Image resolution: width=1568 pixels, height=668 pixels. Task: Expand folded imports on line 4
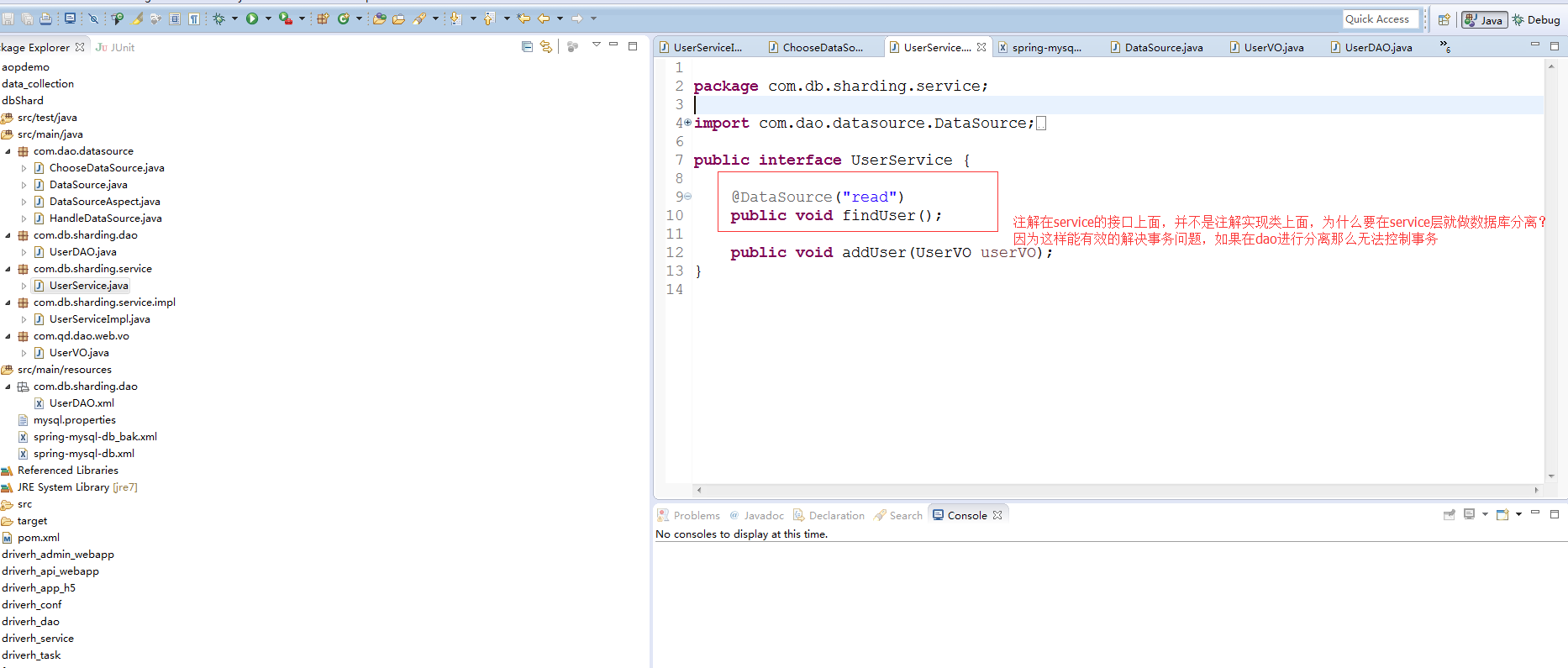pyautogui.click(x=687, y=123)
